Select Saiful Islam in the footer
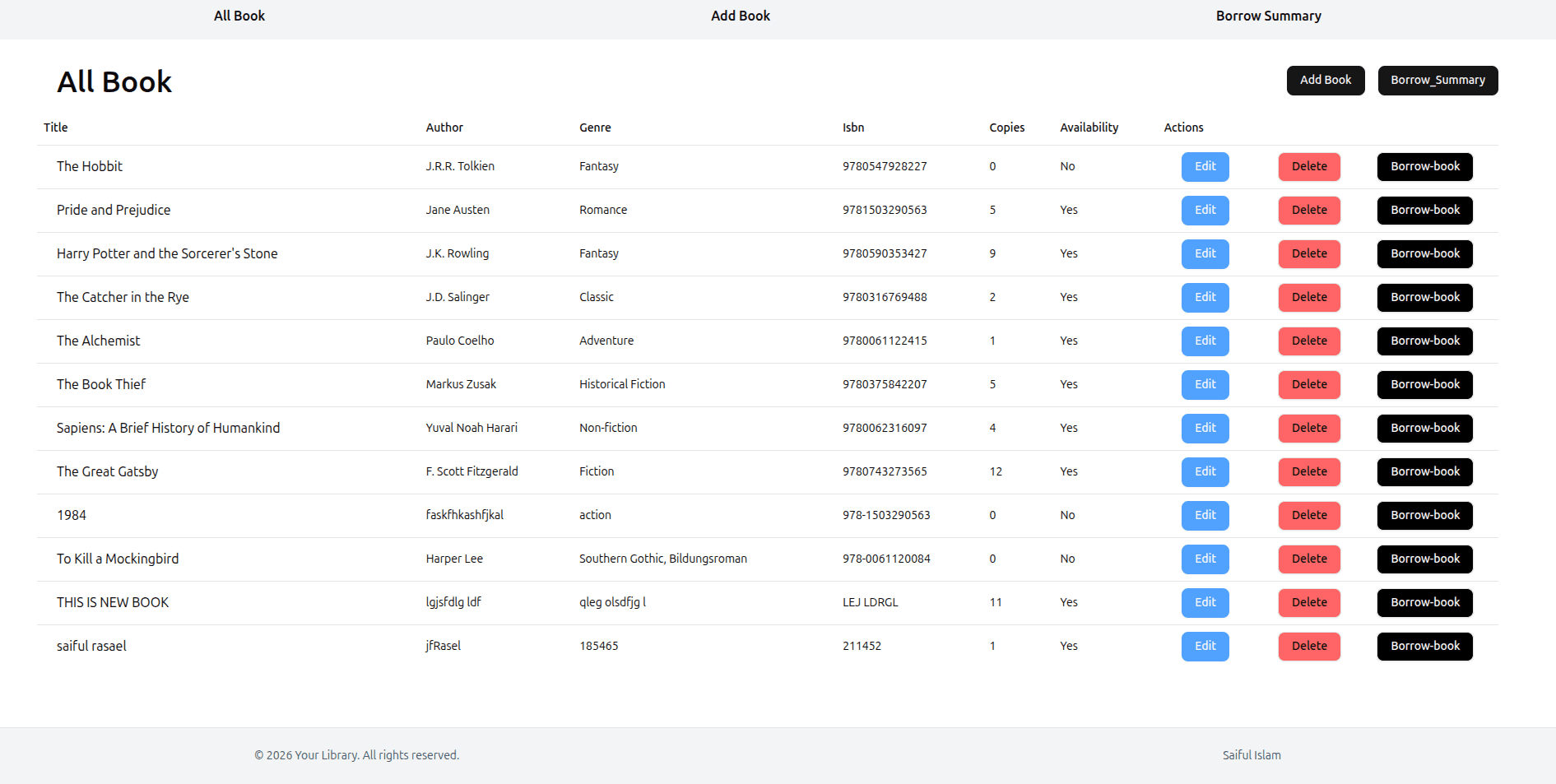Image resolution: width=1556 pixels, height=784 pixels. pyautogui.click(x=1250, y=754)
